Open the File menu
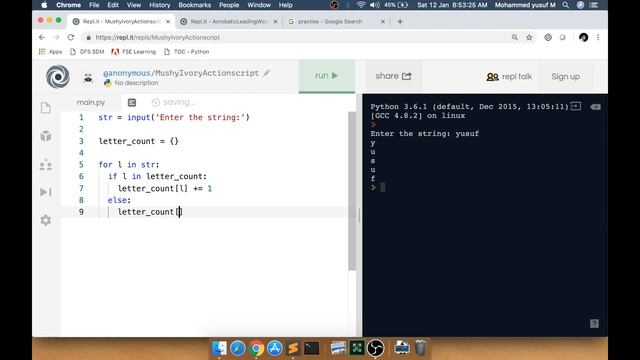This screenshot has height=360, width=640. [x=94, y=5]
